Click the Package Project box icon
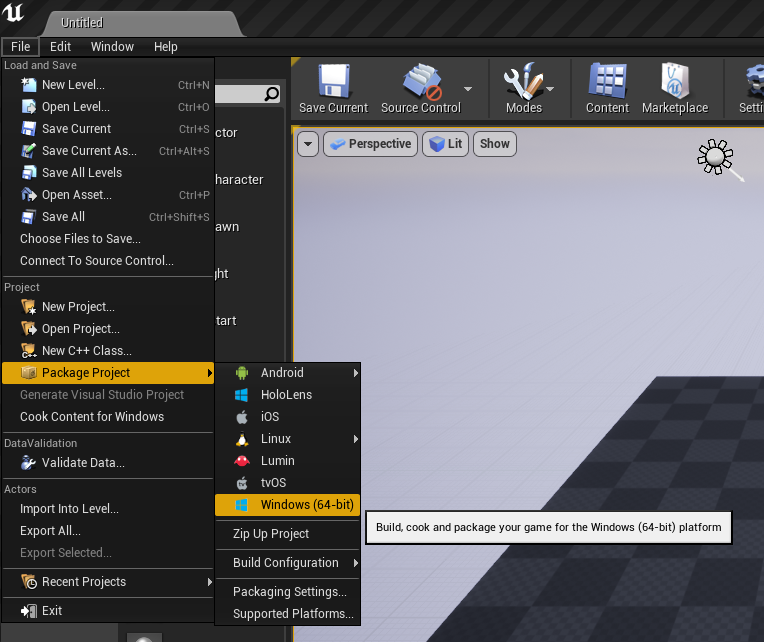This screenshot has width=764, height=642. point(29,373)
